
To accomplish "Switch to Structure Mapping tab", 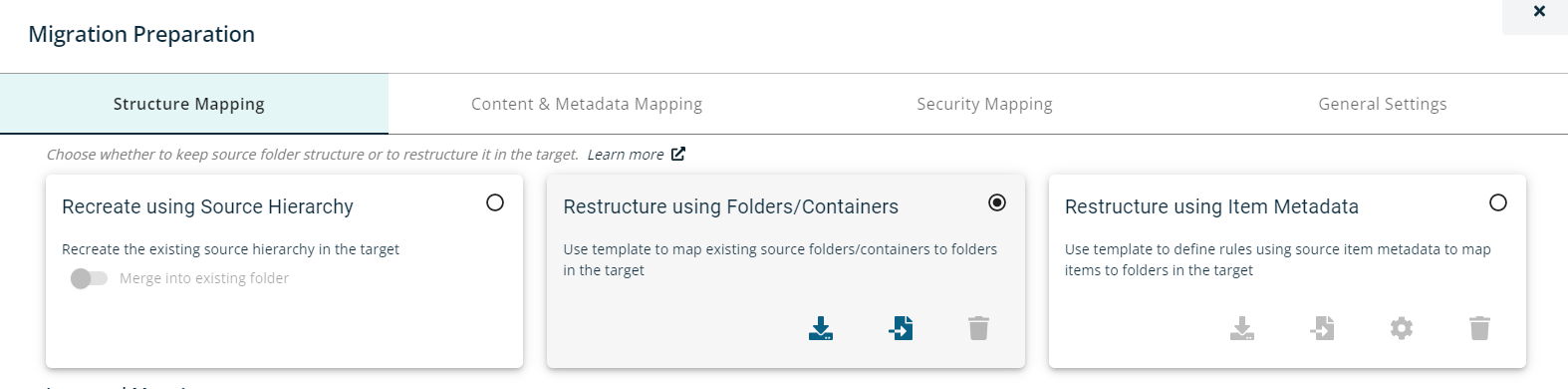I will tap(189, 104).
